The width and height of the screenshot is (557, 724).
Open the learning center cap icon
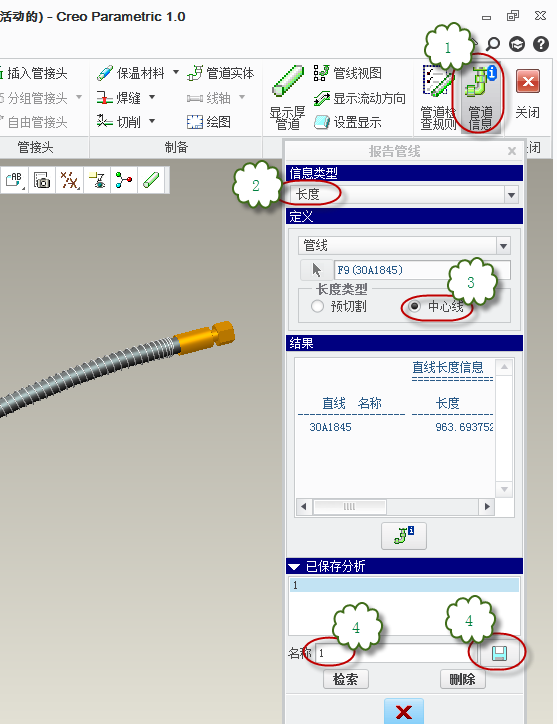517,44
